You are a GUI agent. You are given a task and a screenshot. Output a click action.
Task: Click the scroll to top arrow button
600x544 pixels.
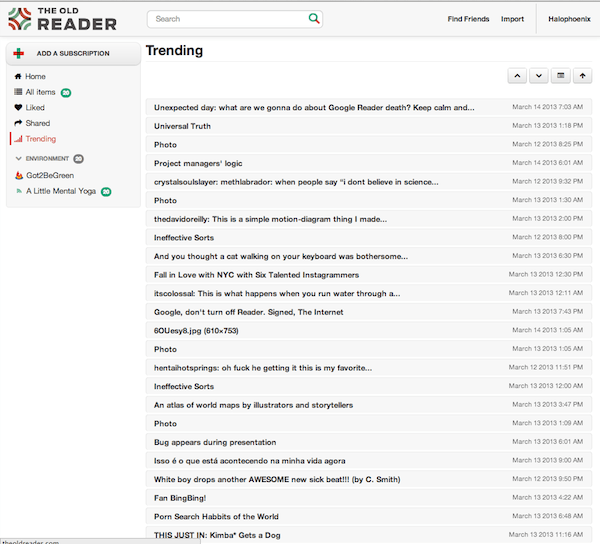tap(582, 76)
